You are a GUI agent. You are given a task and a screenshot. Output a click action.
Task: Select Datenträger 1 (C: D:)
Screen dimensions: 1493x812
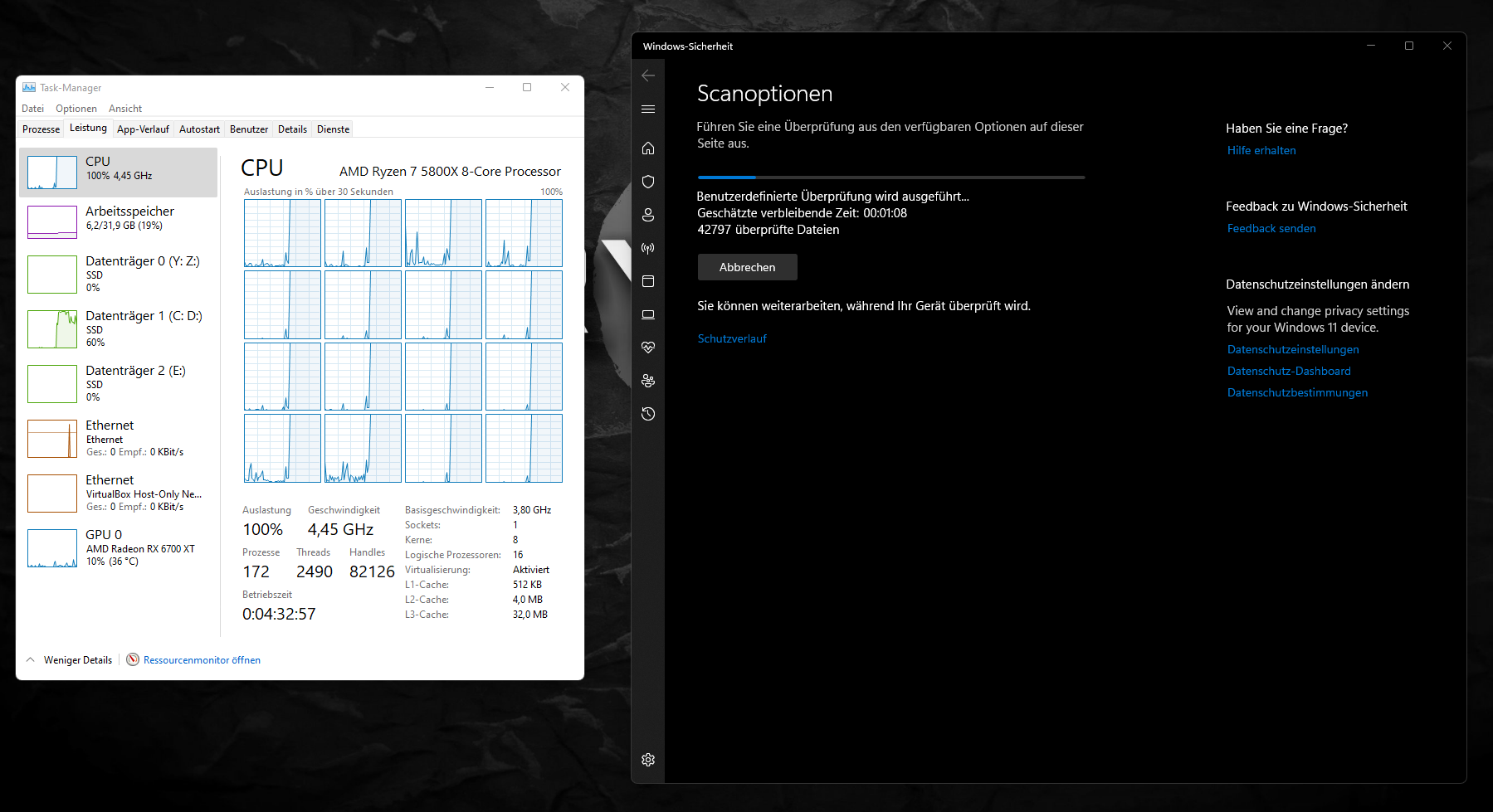(x=119, y=328)
